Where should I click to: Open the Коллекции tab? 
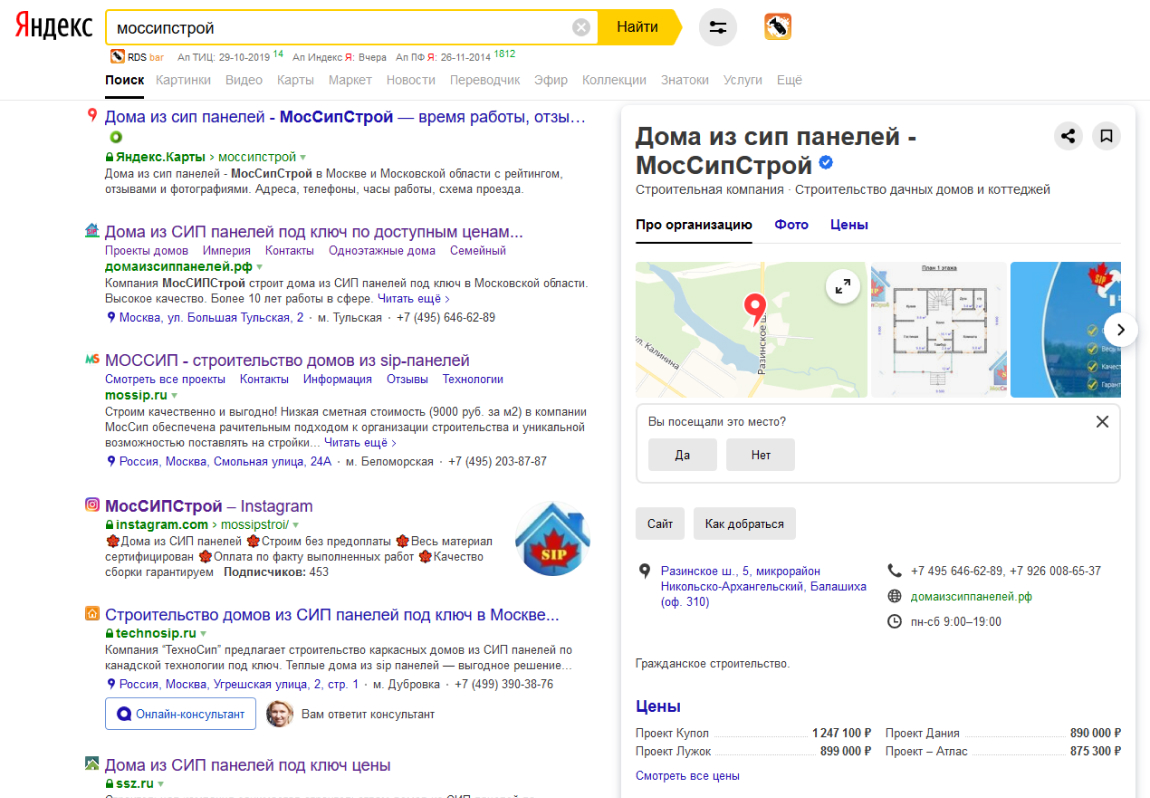coord(614,80)
